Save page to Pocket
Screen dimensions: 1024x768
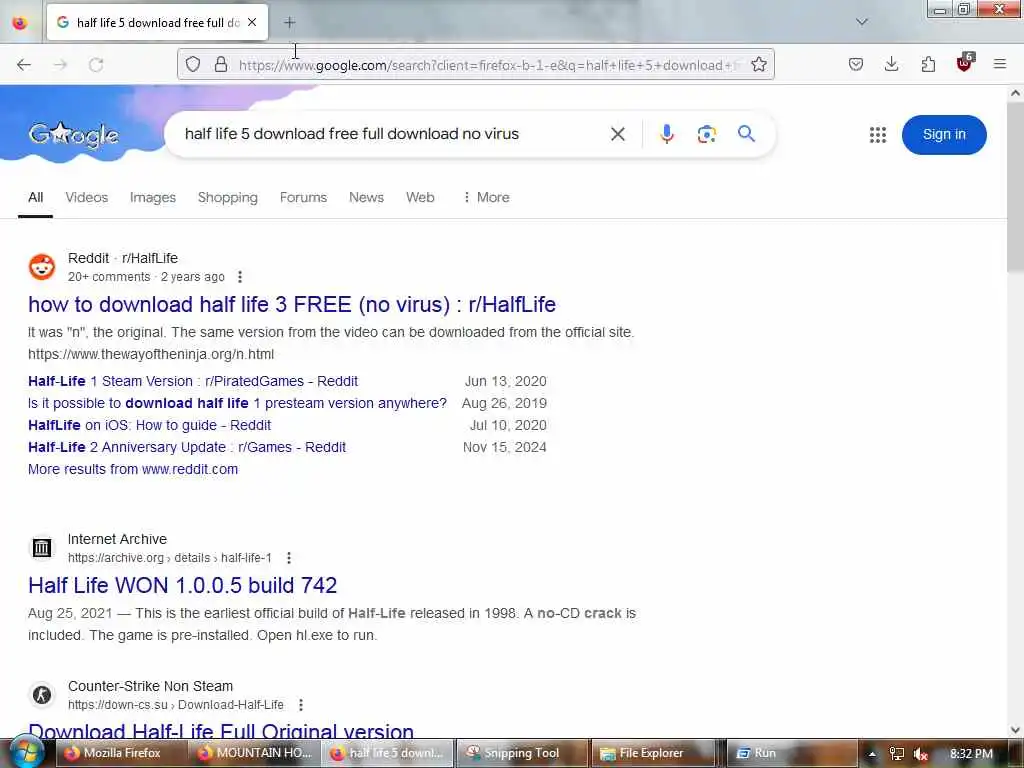[x=856, y=64]
